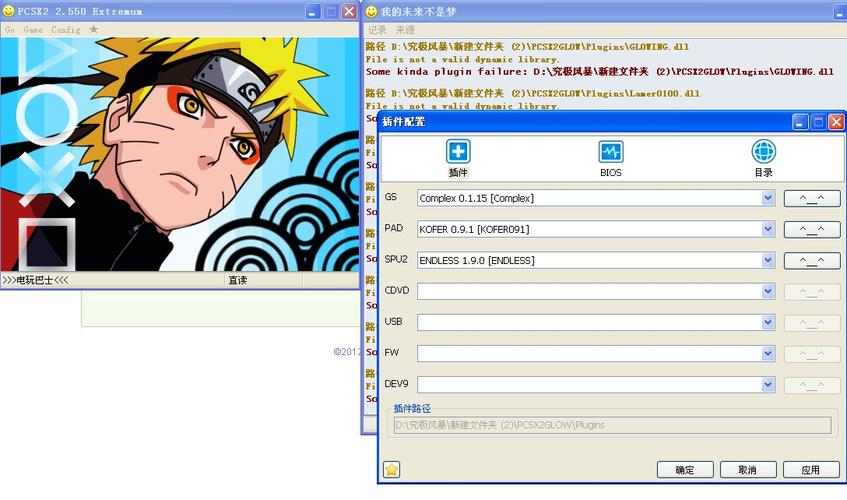Open the Go menu in PCSX2
The image size is (847, 500).
point(10,30)
